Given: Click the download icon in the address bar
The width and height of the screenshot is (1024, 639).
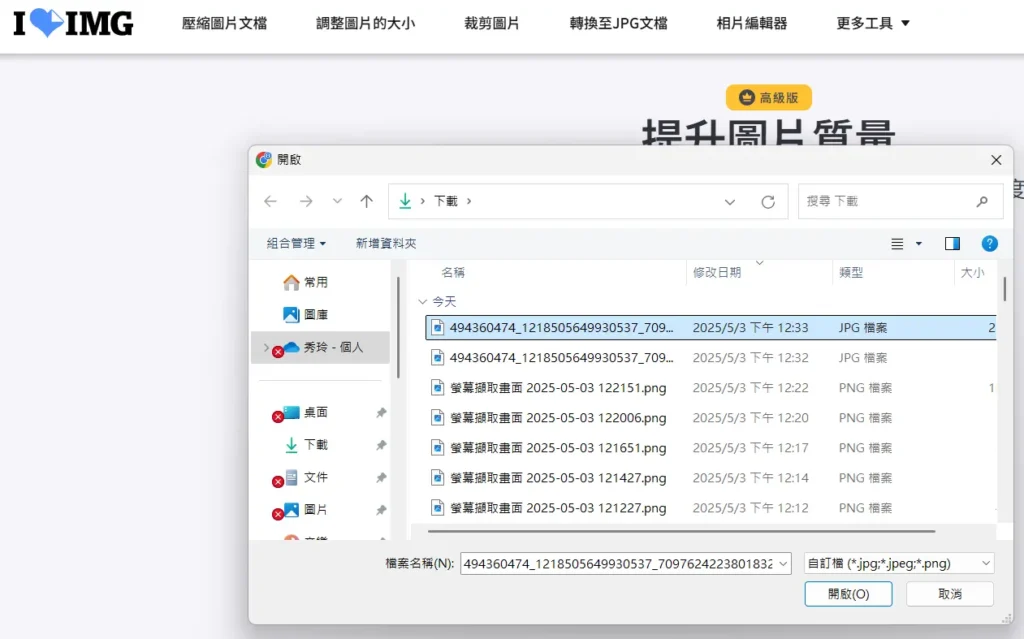Looking at the screenshot, I should point(405,201).
